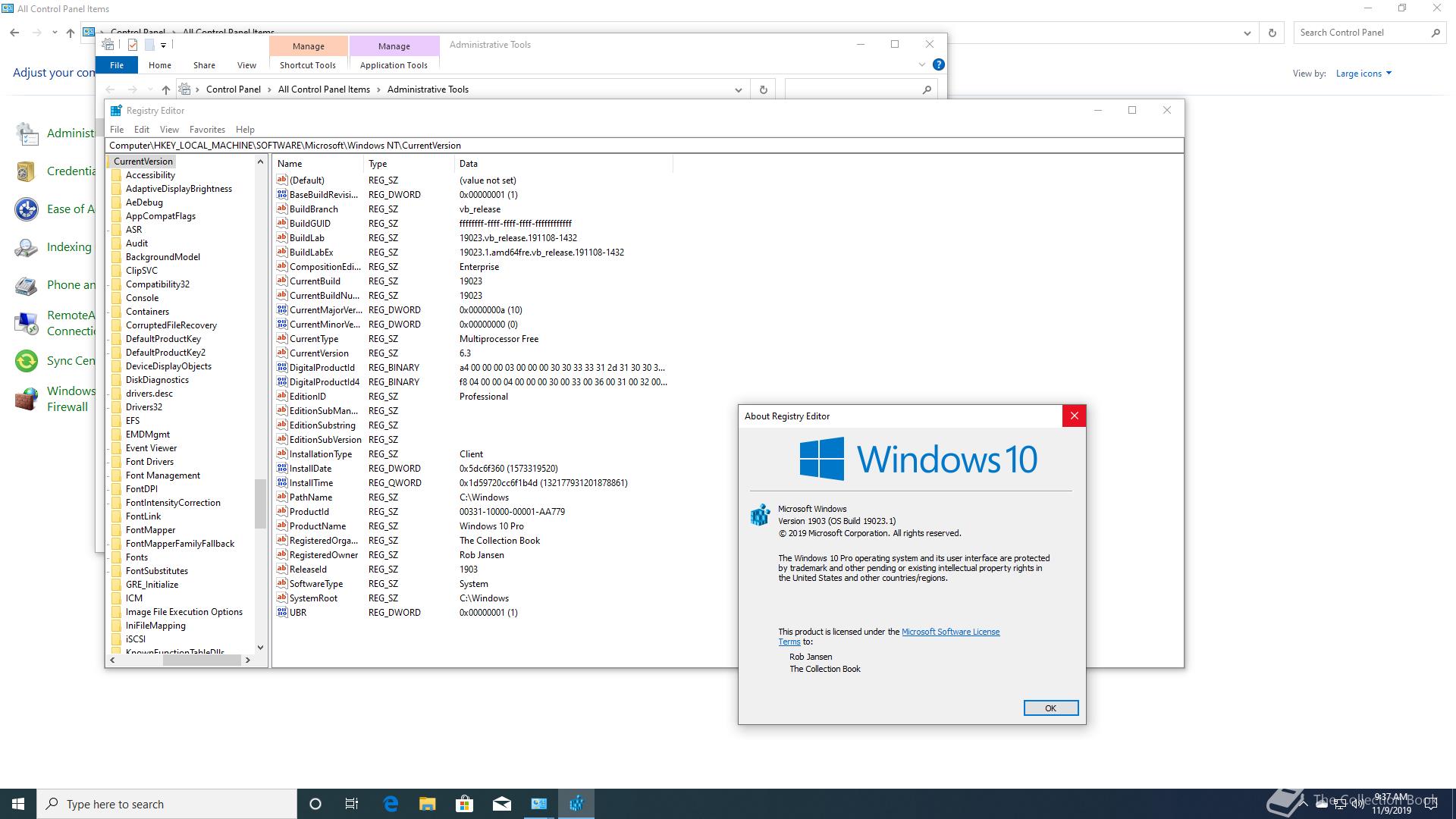The image size is (1456, 819).
Task: Launch Microsoft Edge from taskbar
Action: pos(391,804)
